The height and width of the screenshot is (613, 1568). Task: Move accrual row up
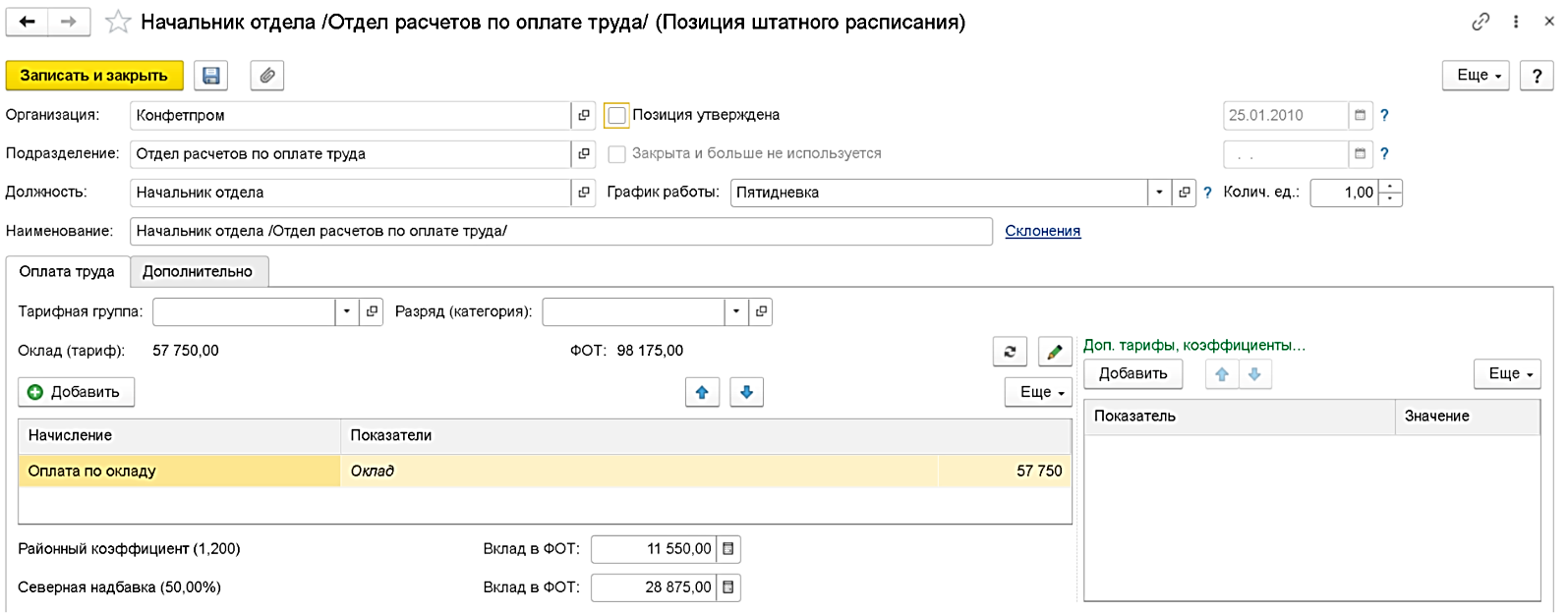pos(702,392)
